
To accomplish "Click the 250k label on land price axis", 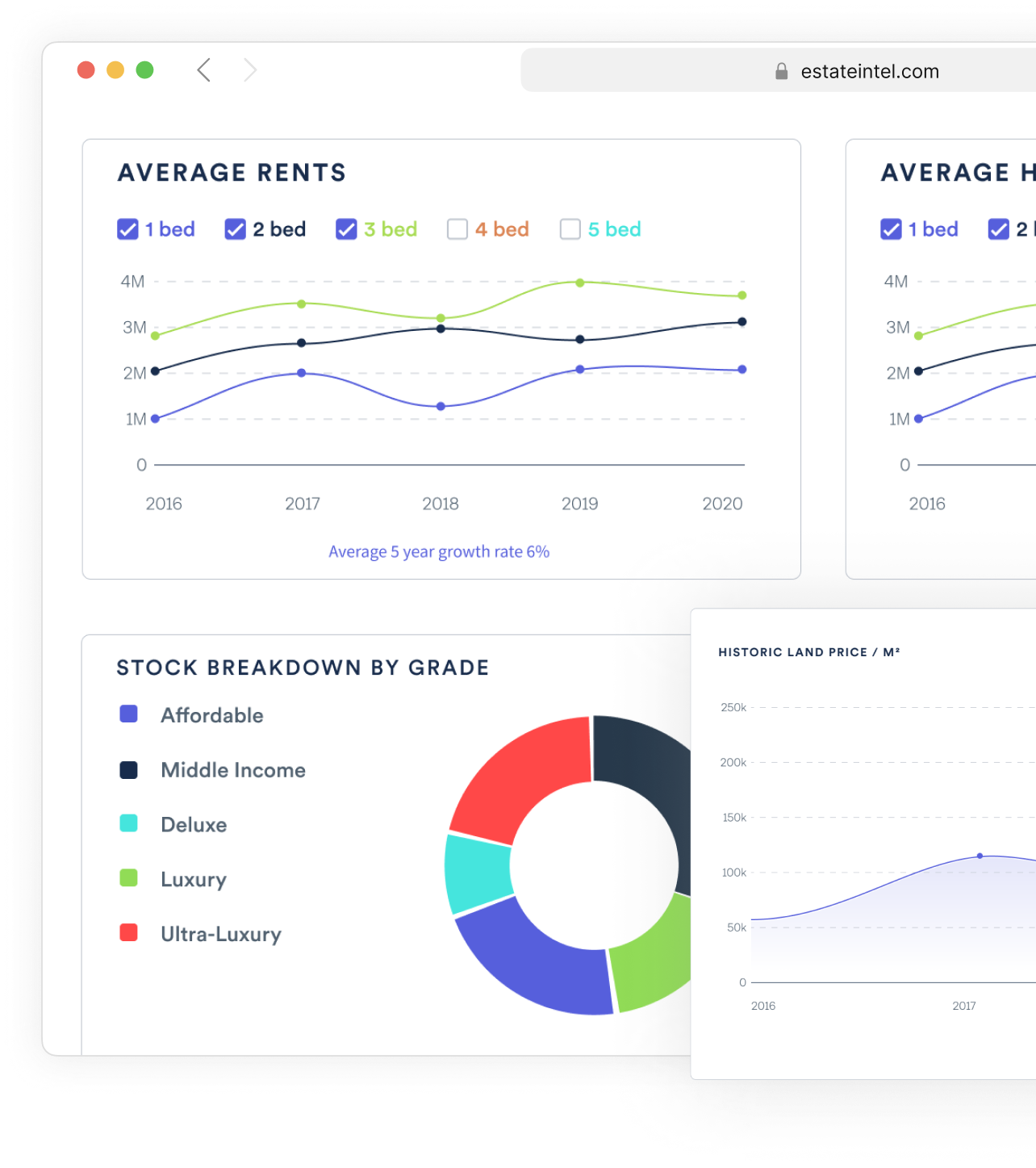I will click(733, 707).
